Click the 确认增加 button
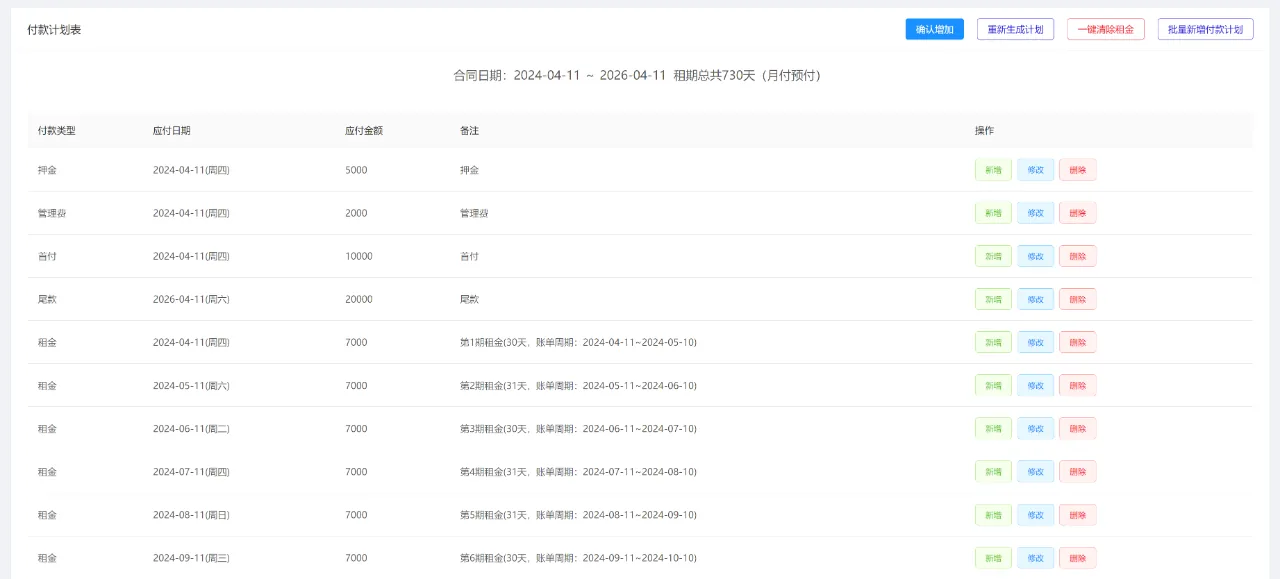 (x=935, y=29)
